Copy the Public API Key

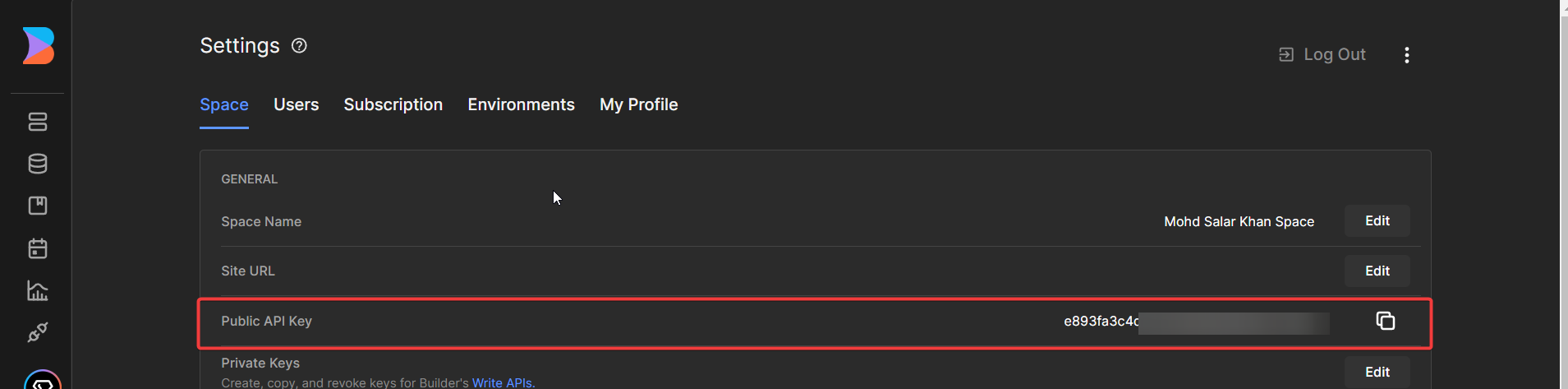[x=1385, y=321]
